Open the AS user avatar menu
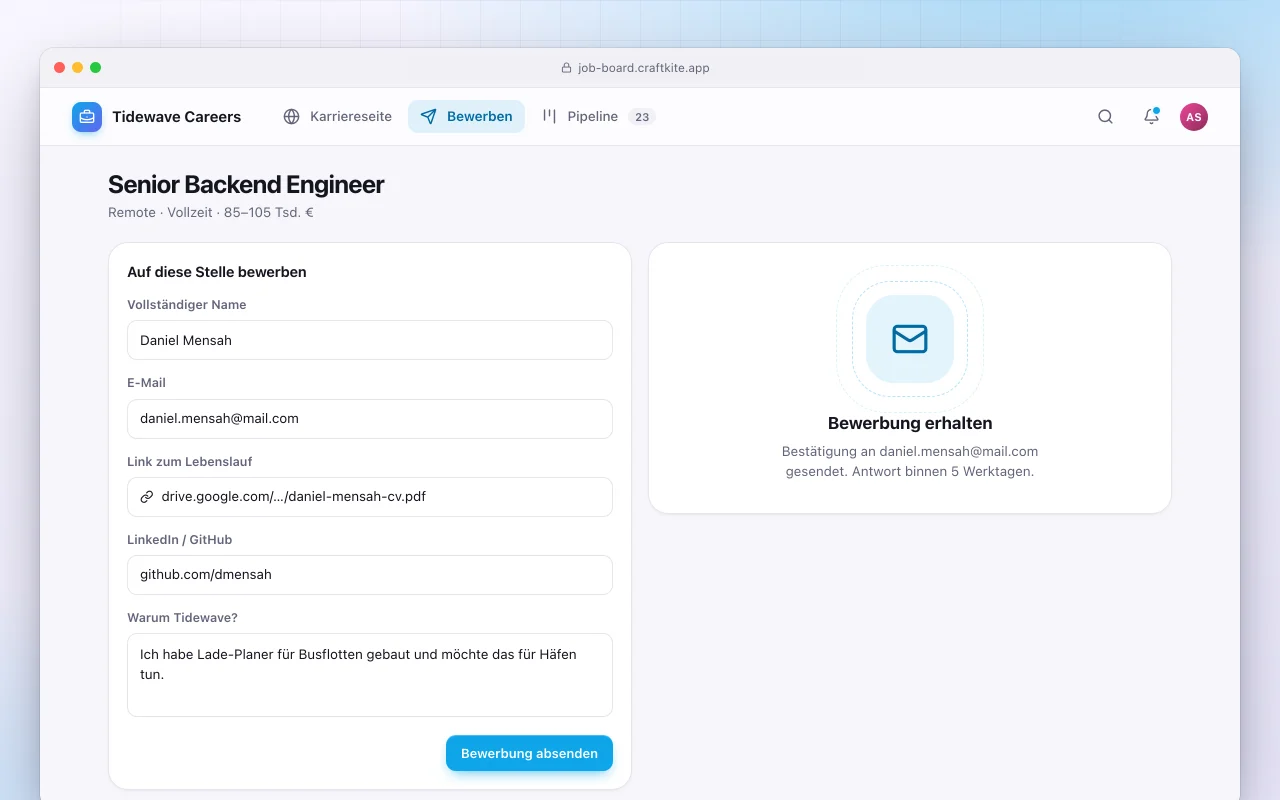The width and height of the screenshot is (1280, 800). [1194, 117]
